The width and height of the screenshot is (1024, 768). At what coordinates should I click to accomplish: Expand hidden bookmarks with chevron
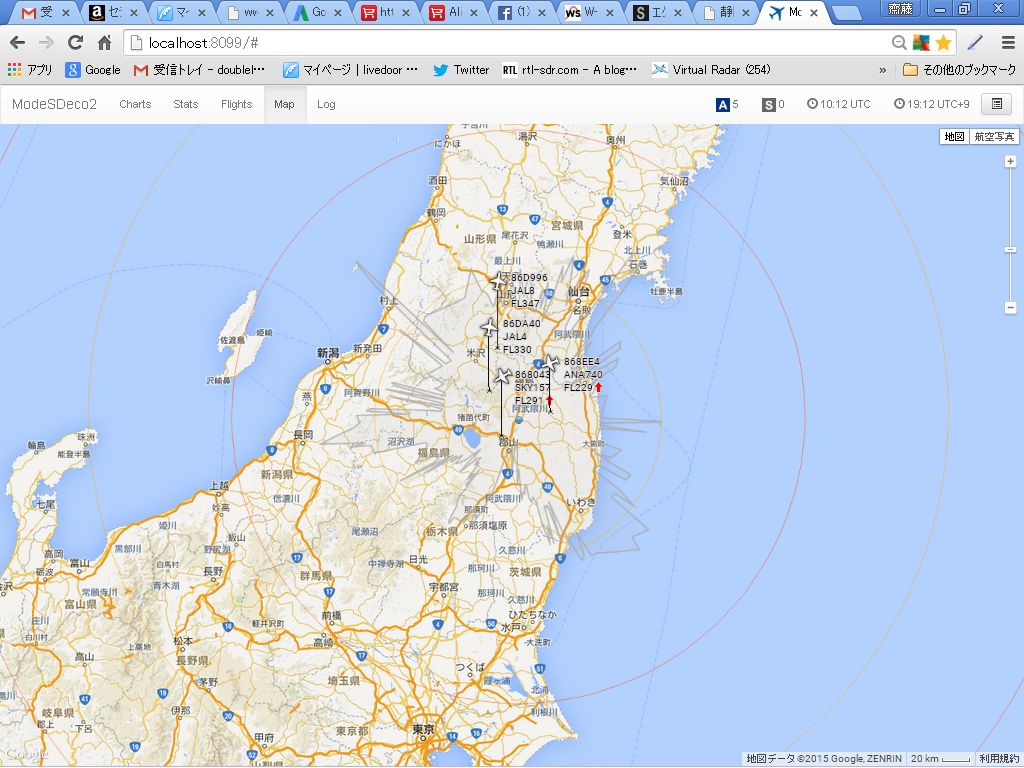(x=883, y=69)
